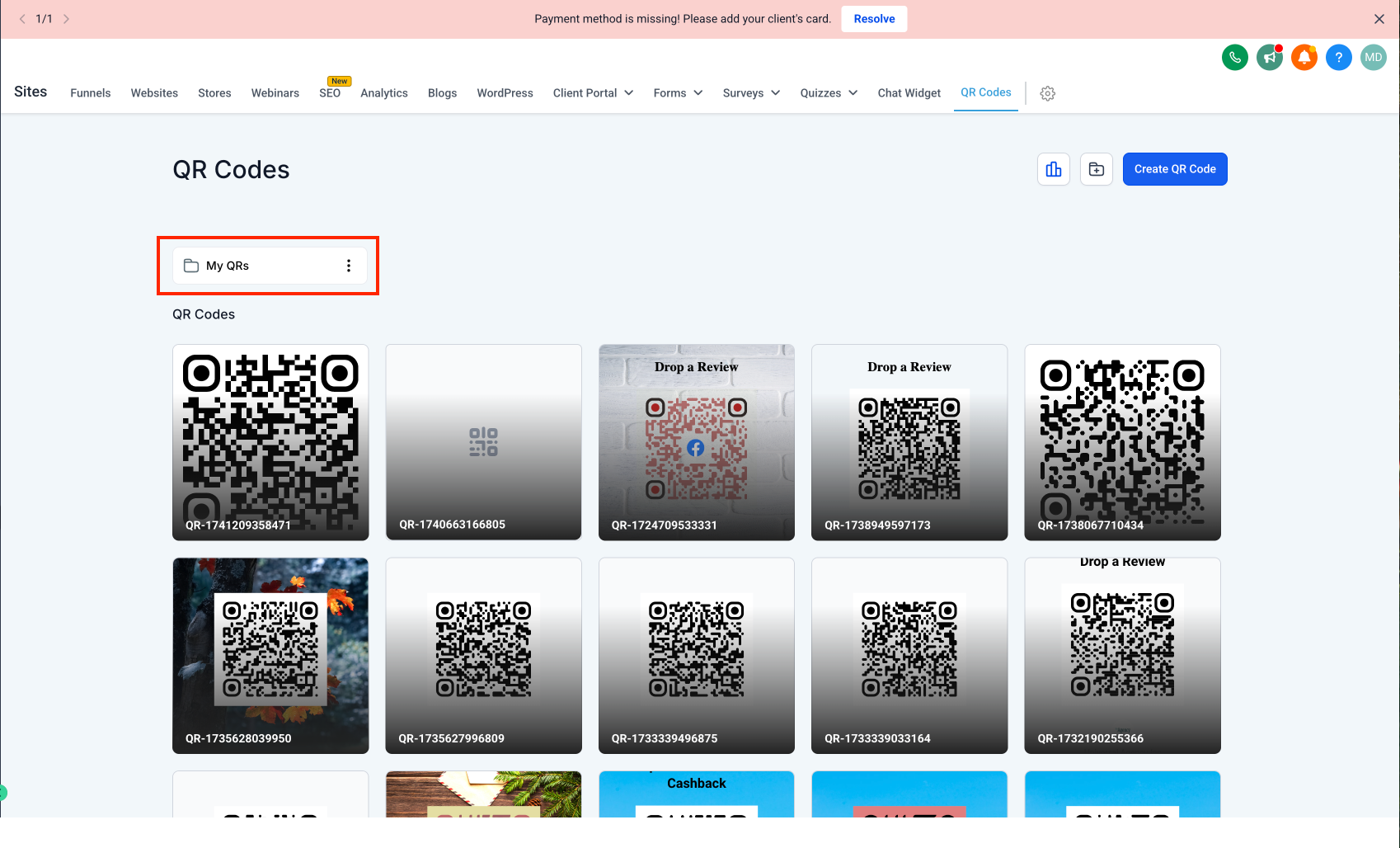This screenshot has width=1400, height=848.
Task: Go to the Analytics tab
Action: point(384,93)
